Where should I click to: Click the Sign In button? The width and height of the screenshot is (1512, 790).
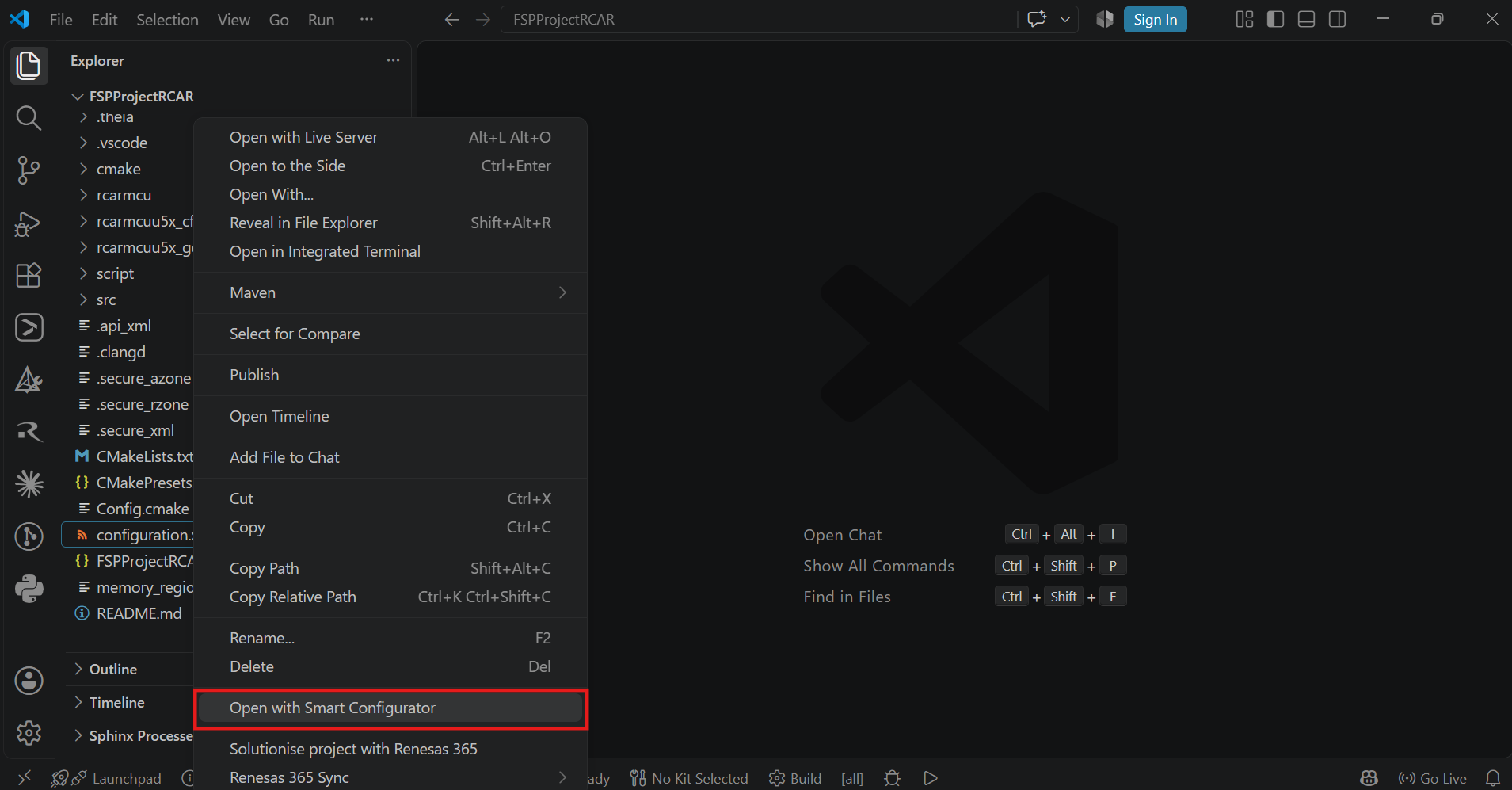tap(1155, 20)
